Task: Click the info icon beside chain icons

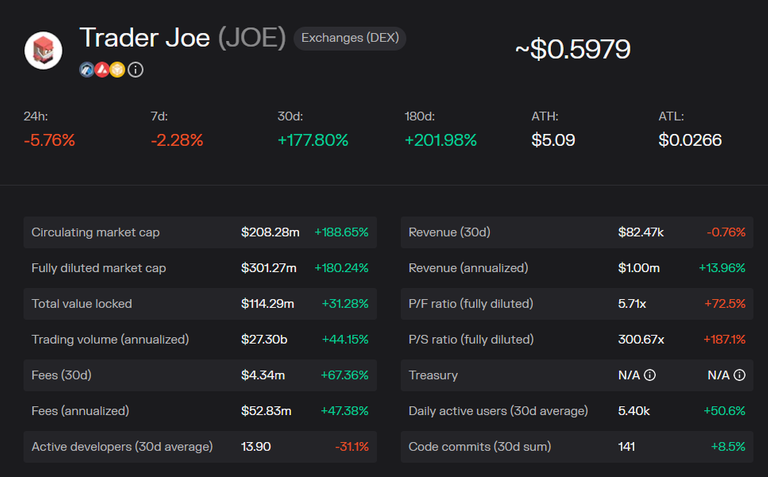Action: (x=136, y=70)
